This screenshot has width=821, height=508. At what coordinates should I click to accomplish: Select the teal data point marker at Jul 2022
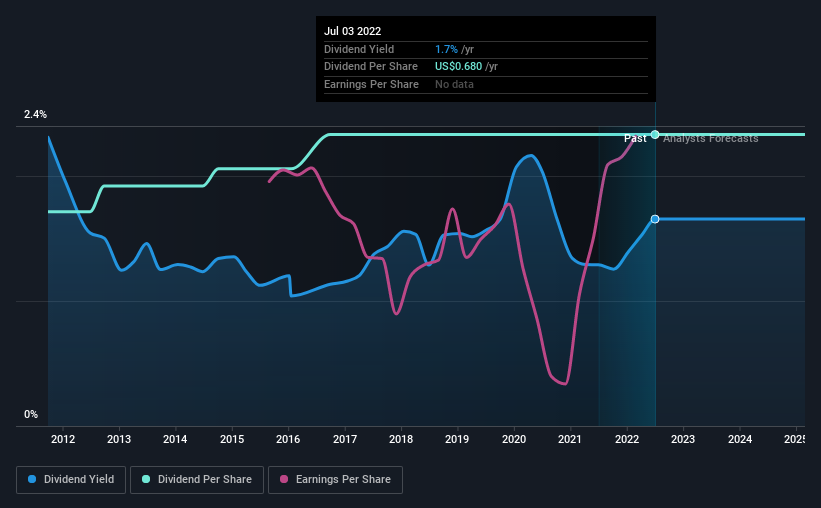tap(655, 135)
